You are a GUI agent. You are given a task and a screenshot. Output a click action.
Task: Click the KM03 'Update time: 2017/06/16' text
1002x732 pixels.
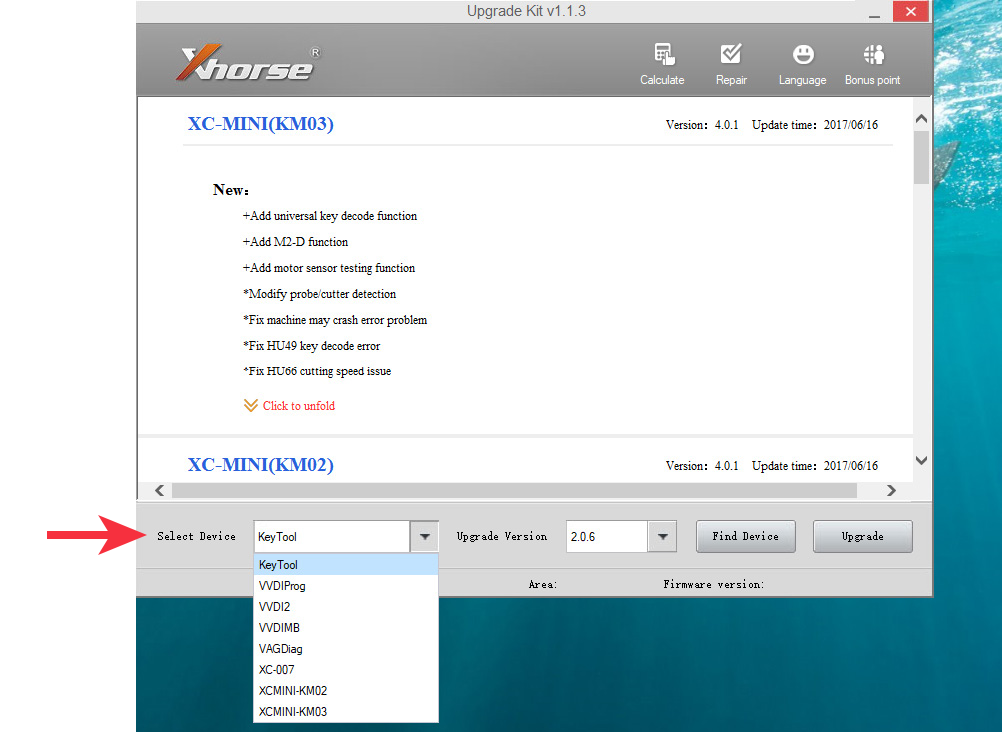click(x=815, y=125)
